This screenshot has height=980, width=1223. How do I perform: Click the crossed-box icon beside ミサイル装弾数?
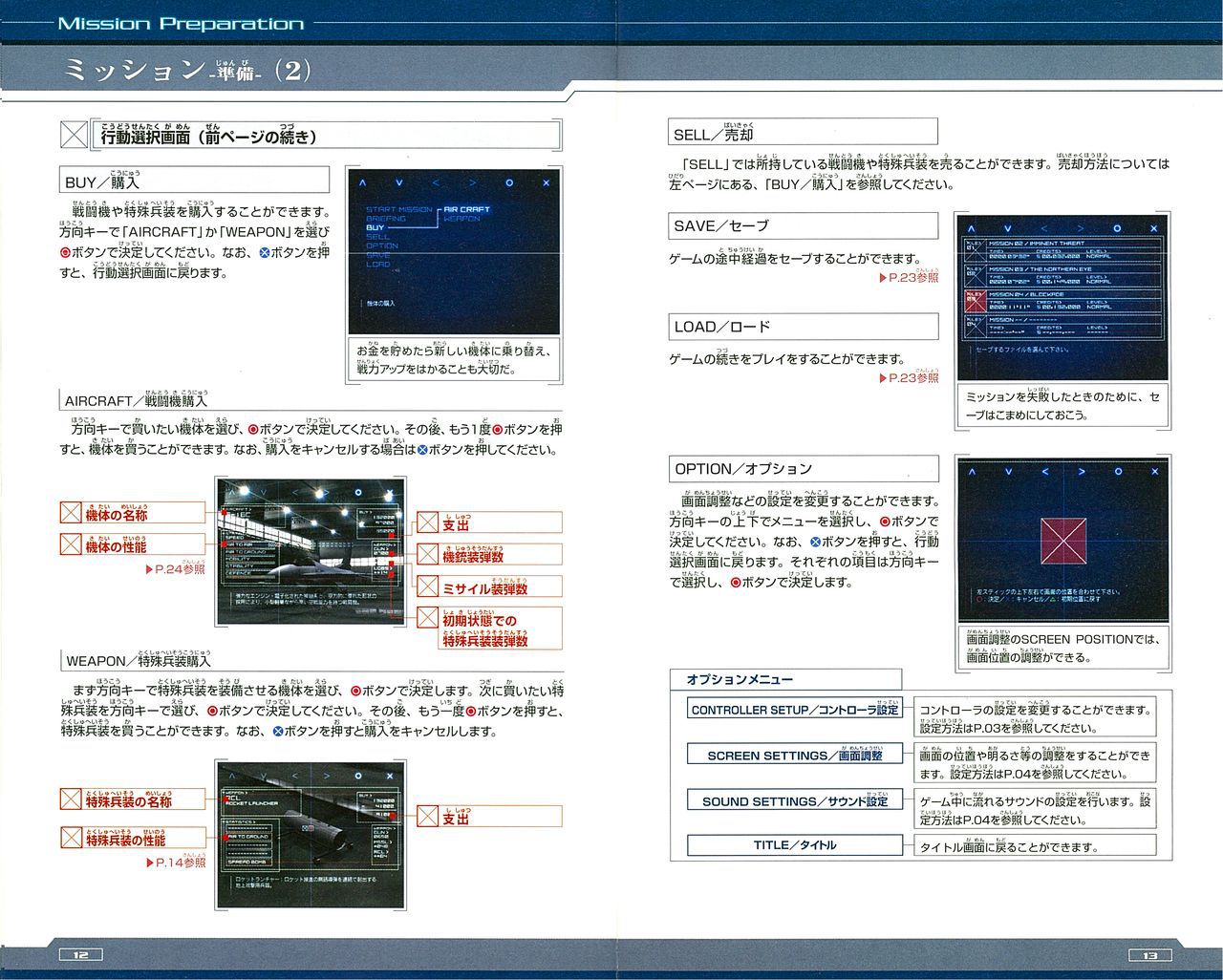point(427,586)
